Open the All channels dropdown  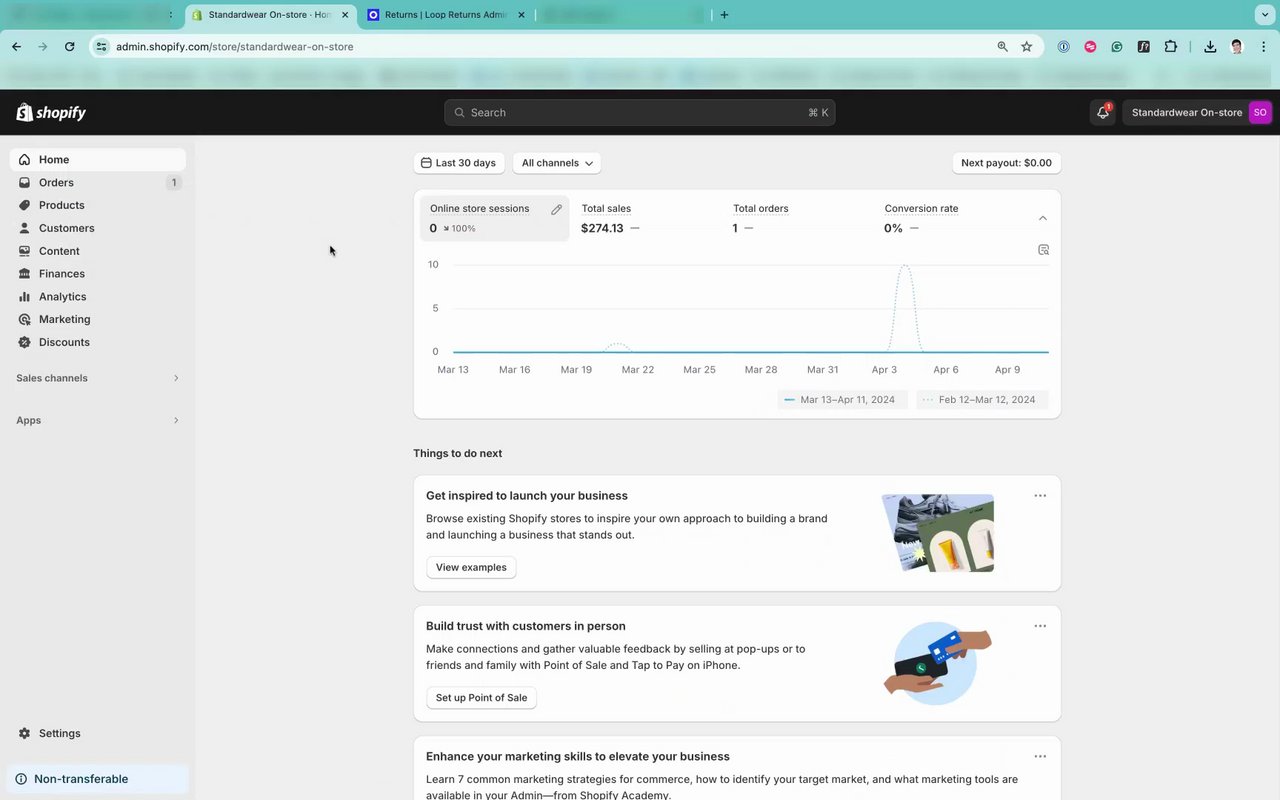[557, 163]
